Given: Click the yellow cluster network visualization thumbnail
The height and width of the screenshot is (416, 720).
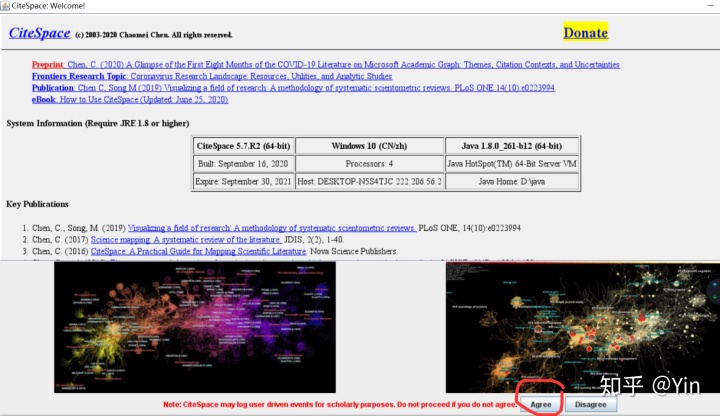Looking at the screenshot, I should (x=583, y=328).
